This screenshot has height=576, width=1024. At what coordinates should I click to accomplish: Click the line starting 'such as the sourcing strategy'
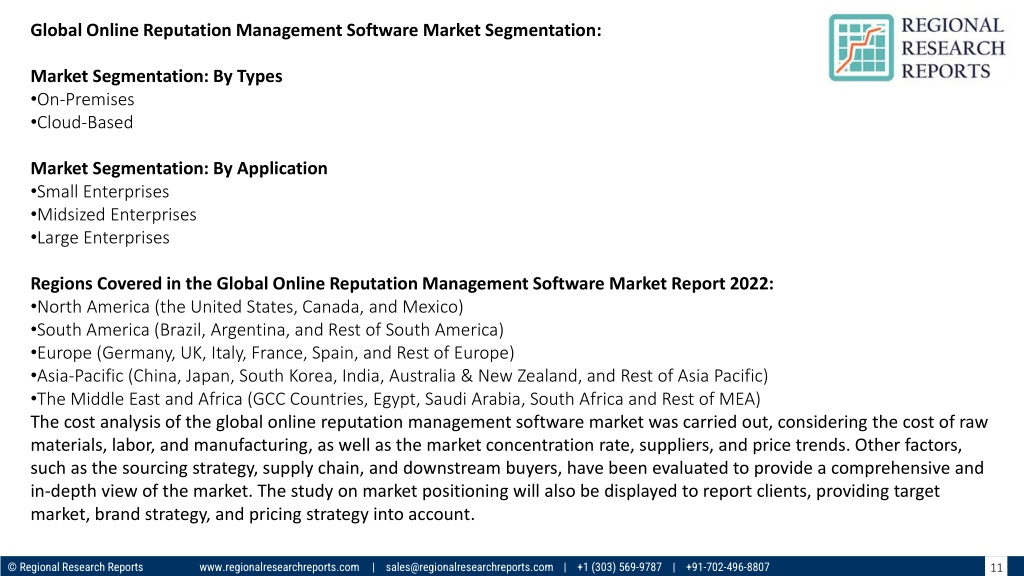pos(507,468)
